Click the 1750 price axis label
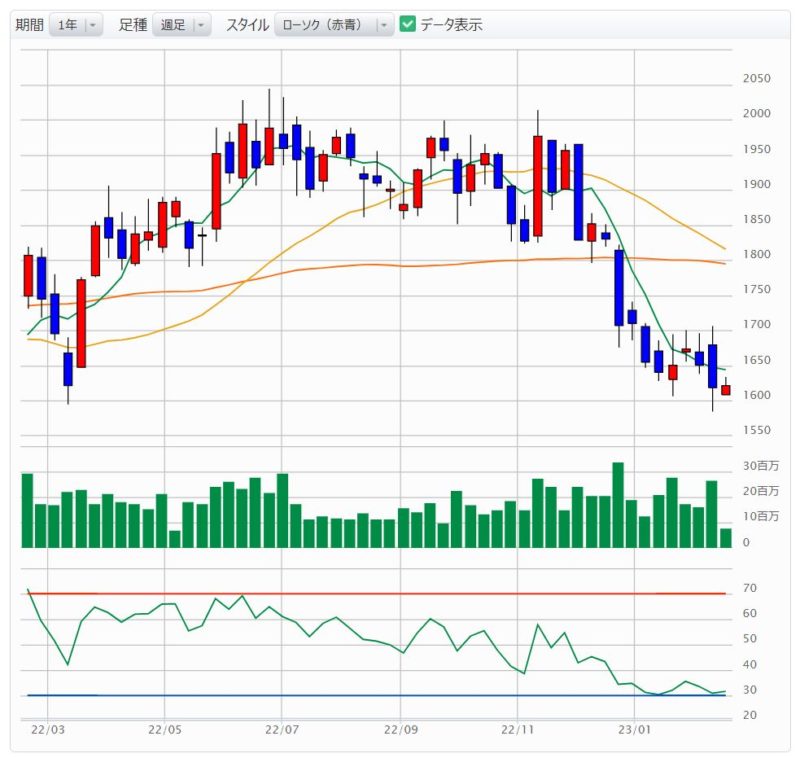 point(757,289)
